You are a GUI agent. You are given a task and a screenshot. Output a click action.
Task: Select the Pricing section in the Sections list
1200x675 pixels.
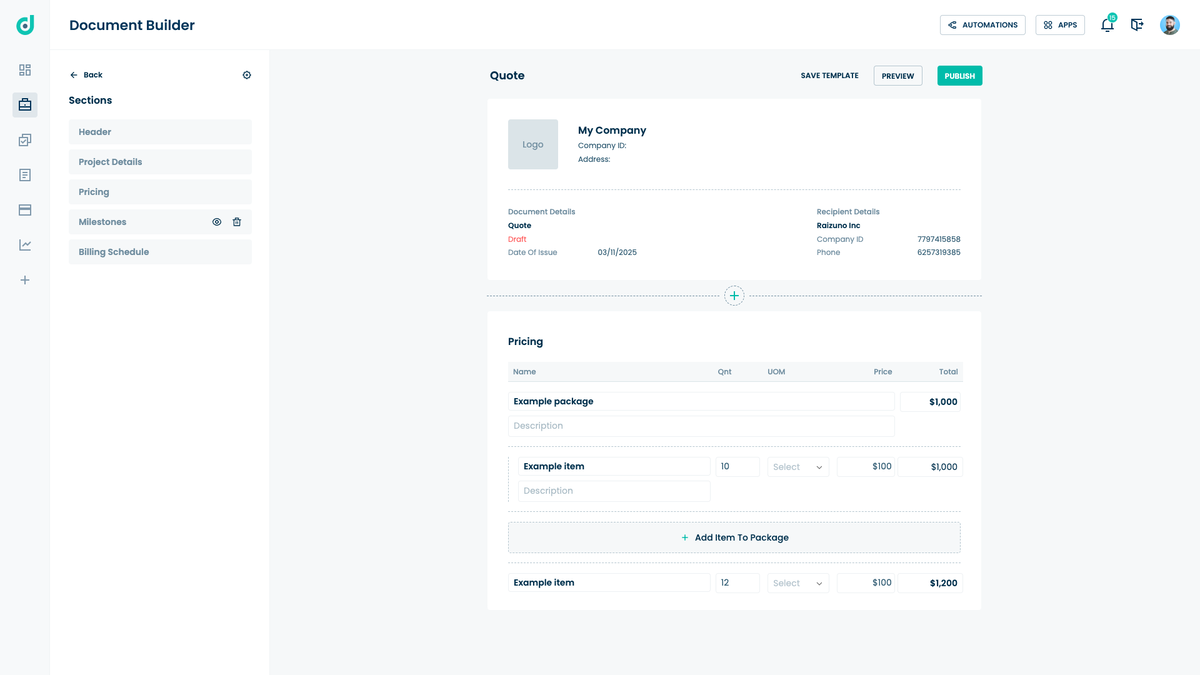(159, 191)
